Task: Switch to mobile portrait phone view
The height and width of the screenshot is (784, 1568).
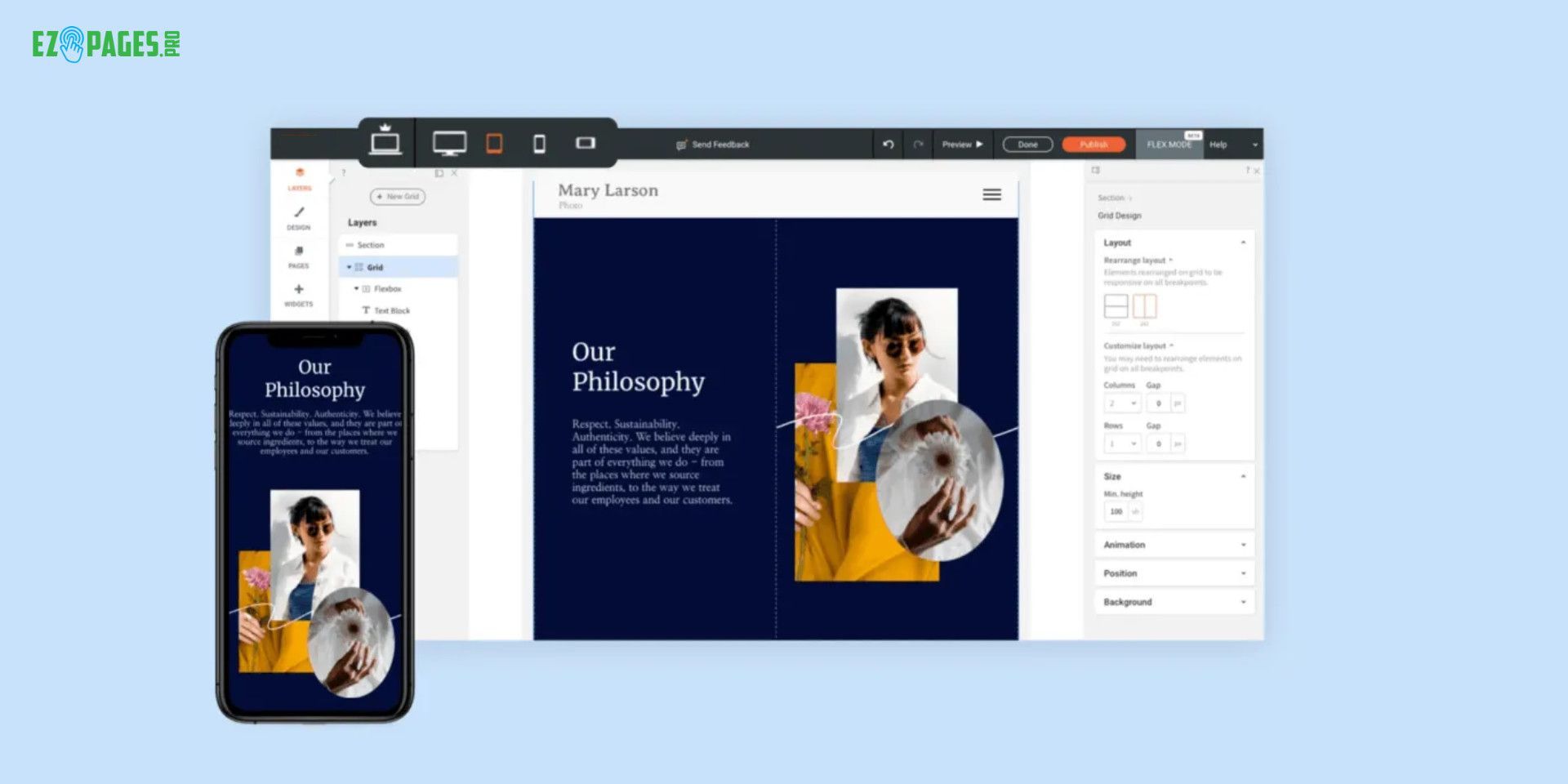Action: 539,145
